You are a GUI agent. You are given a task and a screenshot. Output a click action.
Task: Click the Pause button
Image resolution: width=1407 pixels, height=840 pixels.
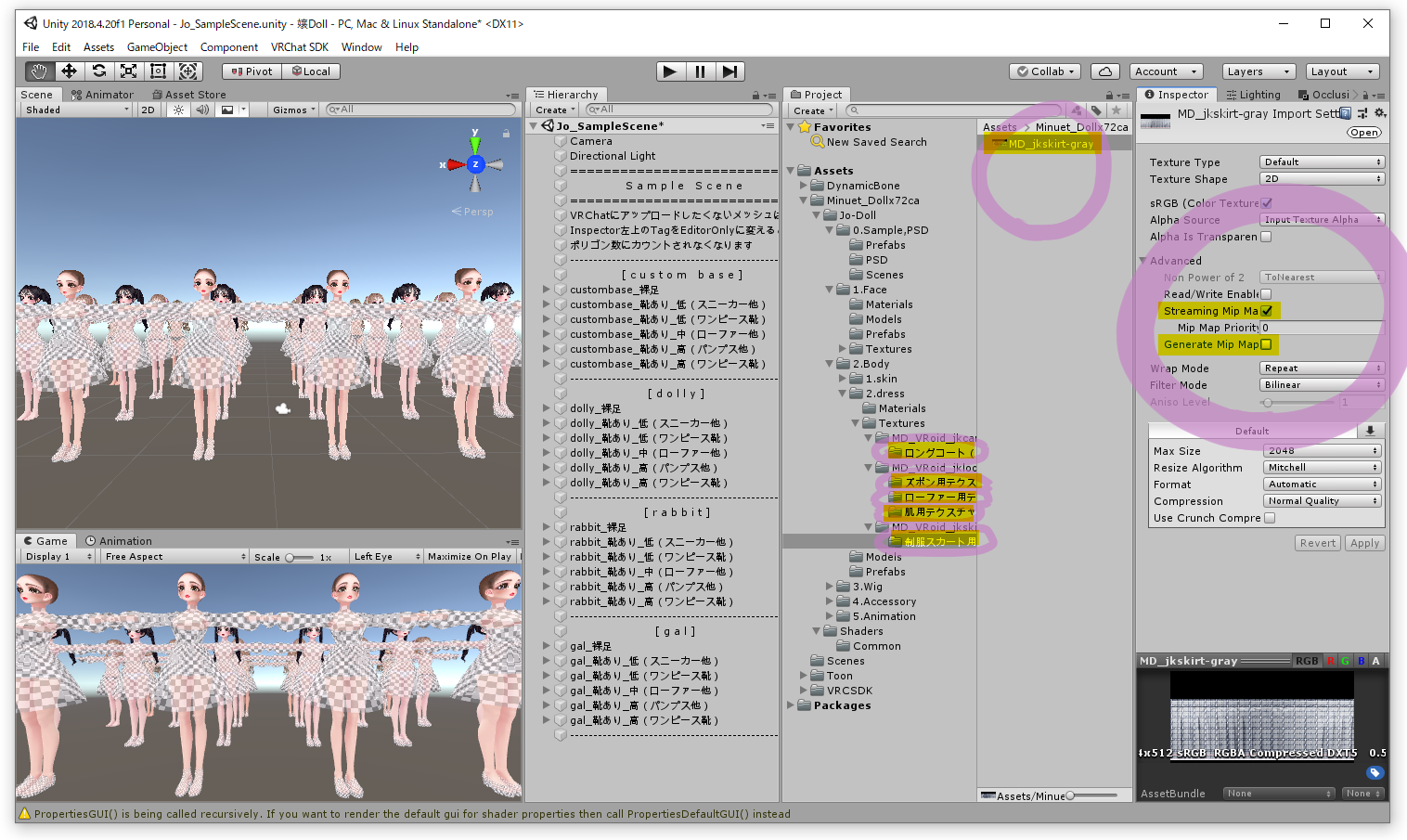(x=700, y=71)
